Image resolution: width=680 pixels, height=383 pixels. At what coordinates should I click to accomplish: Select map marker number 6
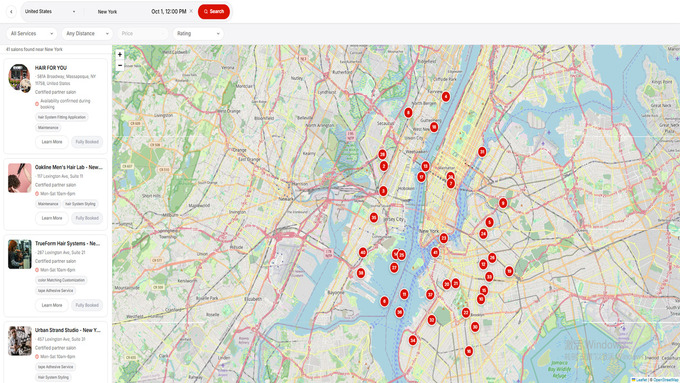(x=384, y=301)
